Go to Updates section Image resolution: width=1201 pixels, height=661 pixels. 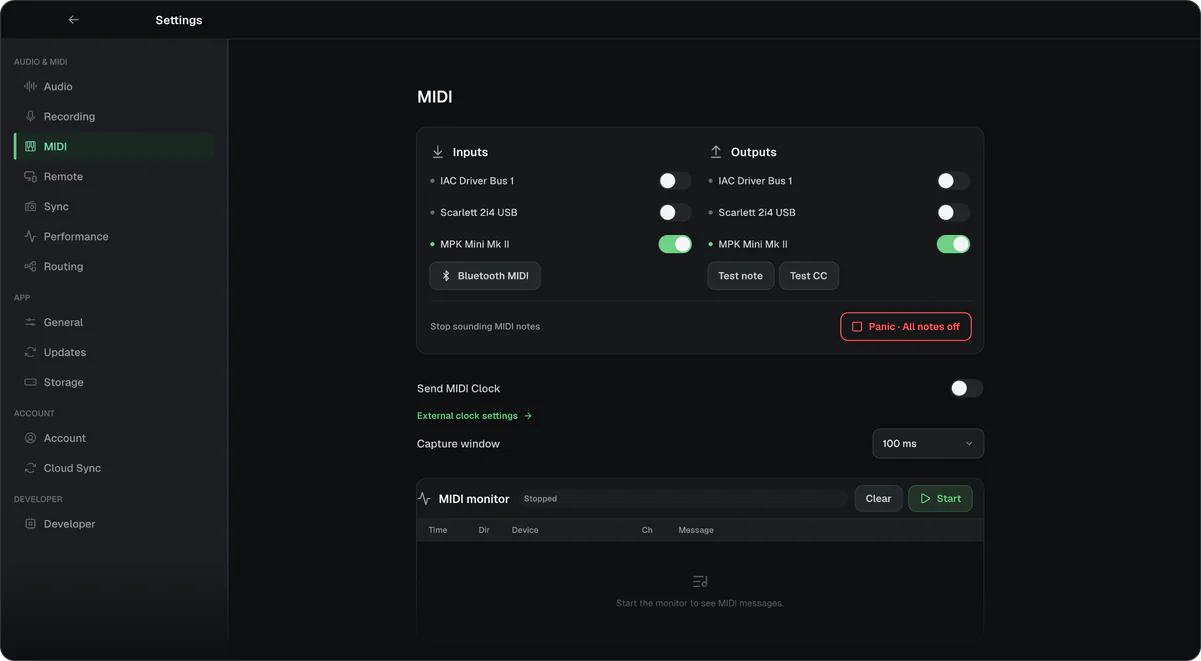pyautogui.click(x=114, y=353)
